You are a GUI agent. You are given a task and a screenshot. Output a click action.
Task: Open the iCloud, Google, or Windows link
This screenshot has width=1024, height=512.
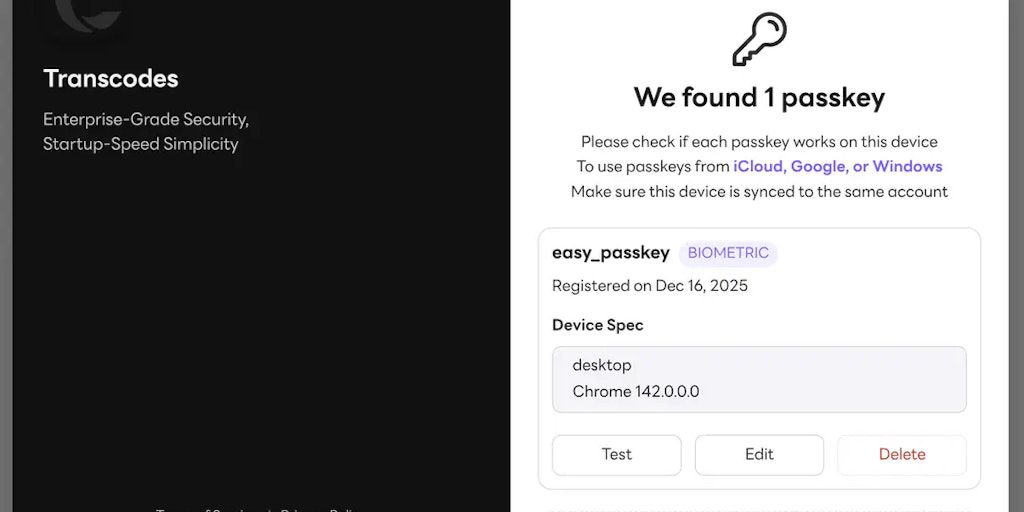click(x=837, y=167)
